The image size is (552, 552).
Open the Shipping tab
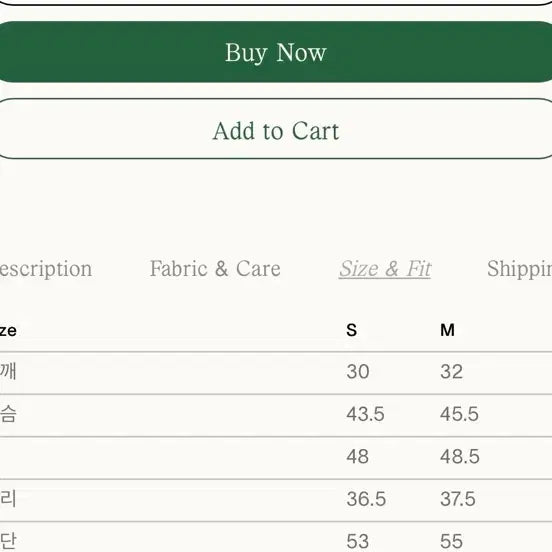[x=520, y=269]
